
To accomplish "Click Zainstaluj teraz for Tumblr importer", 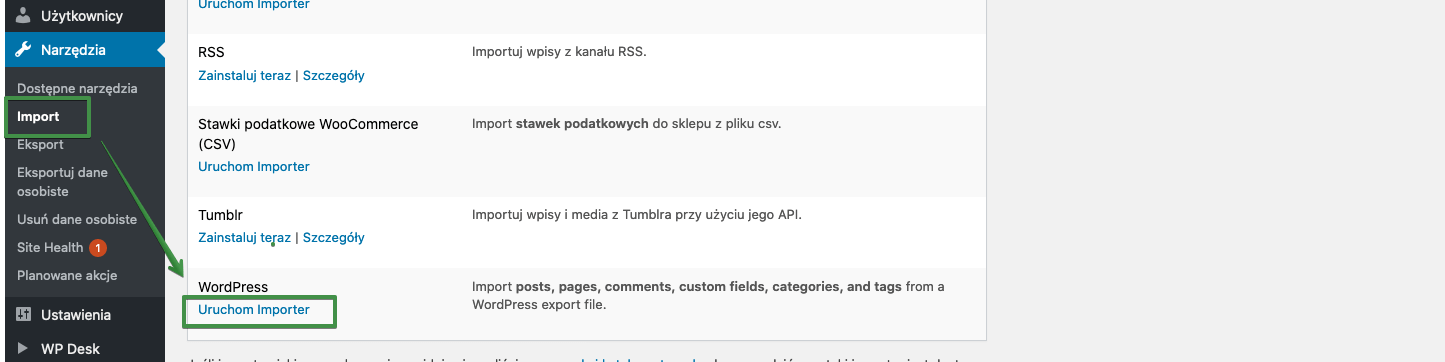I will tap(245, 237).
